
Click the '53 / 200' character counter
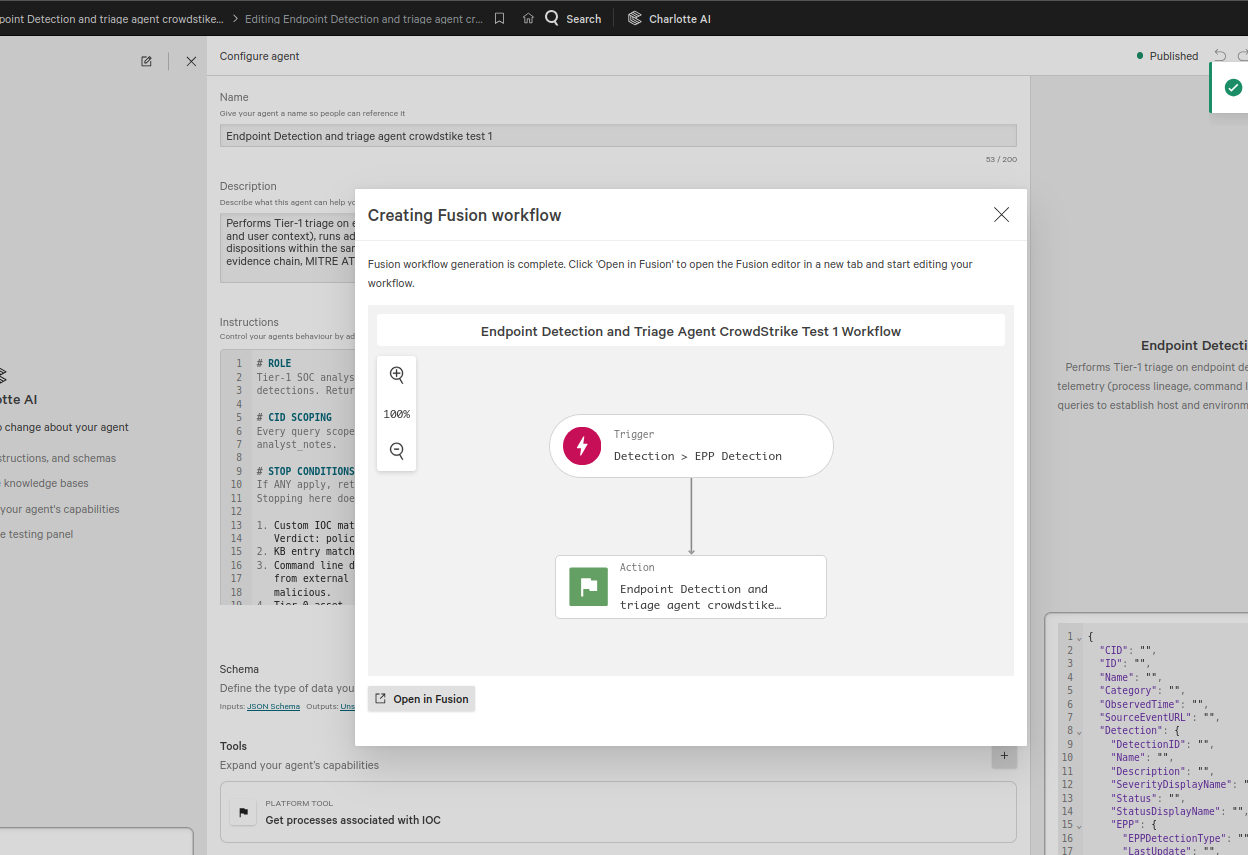point(1001,160)
